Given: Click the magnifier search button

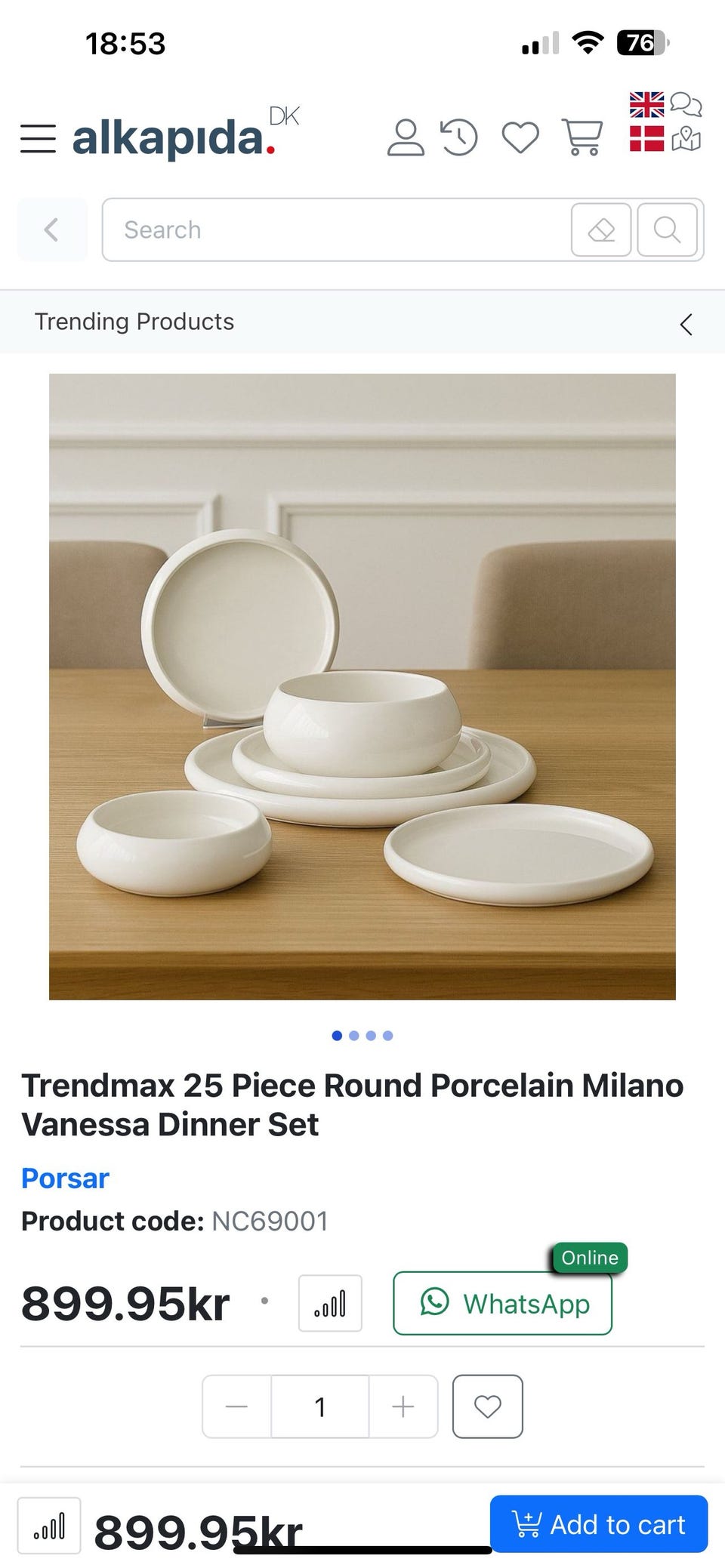Looking at the screenshot, I should click(667, 230).
